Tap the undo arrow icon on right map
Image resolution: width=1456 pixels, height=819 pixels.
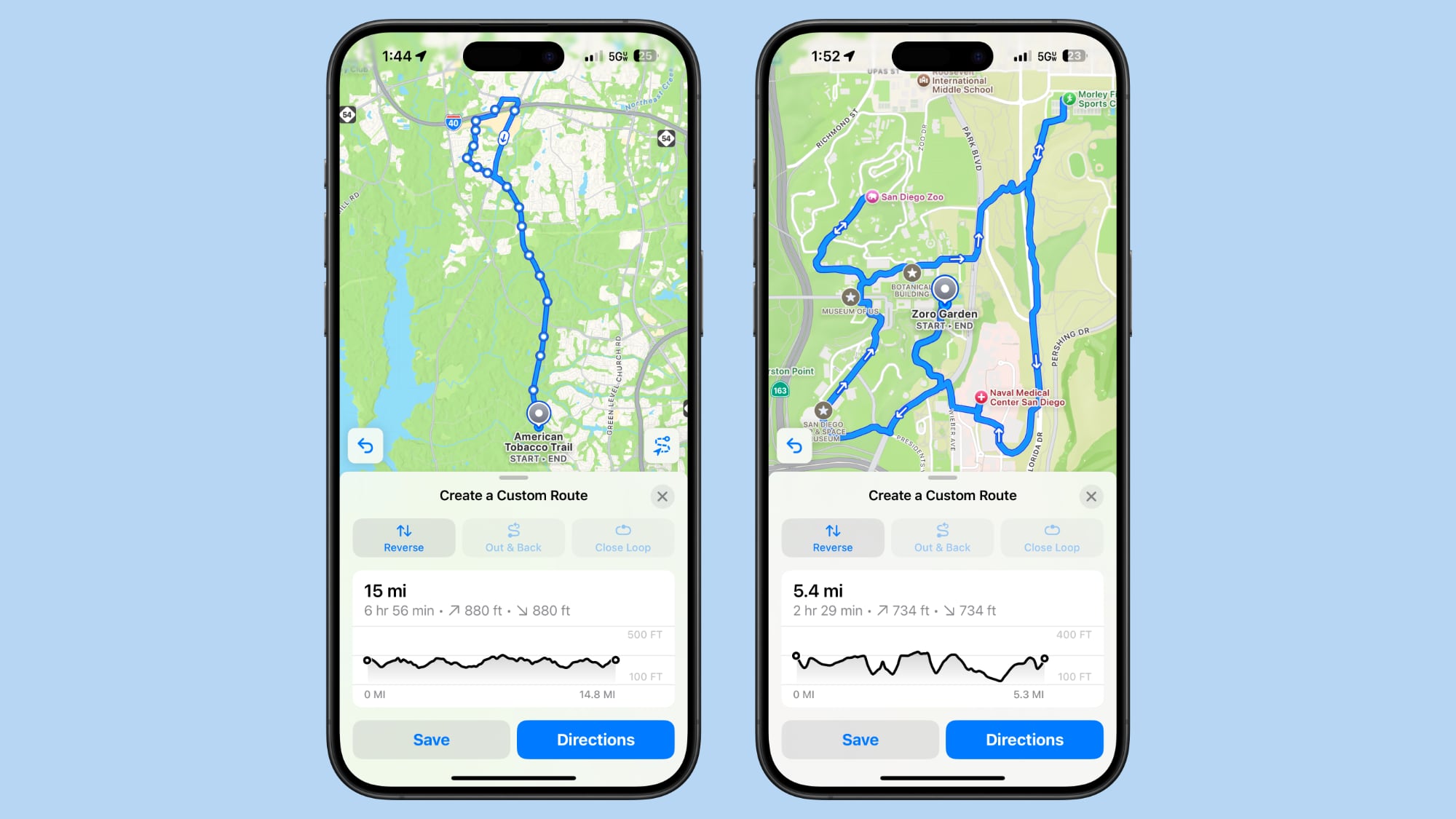[x=794, y=446]
